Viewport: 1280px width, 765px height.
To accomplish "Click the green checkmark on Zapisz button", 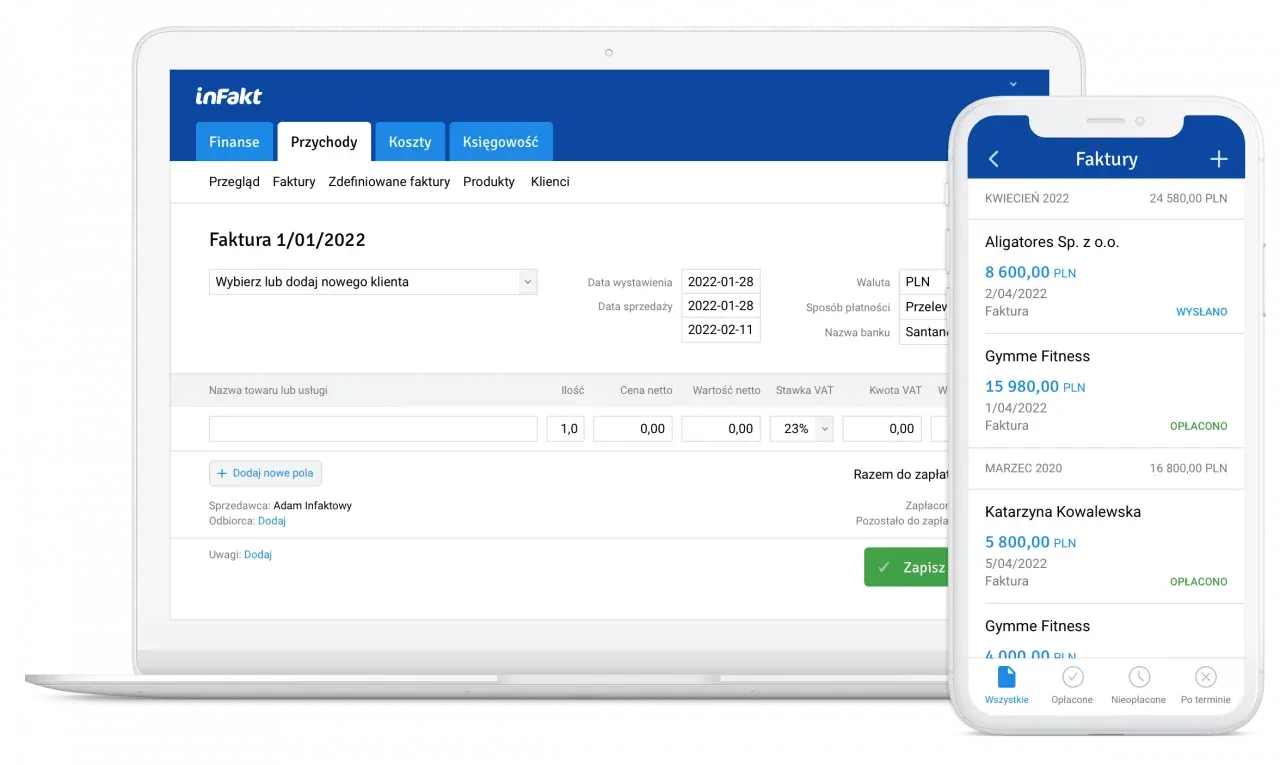I will coord(885,566).
